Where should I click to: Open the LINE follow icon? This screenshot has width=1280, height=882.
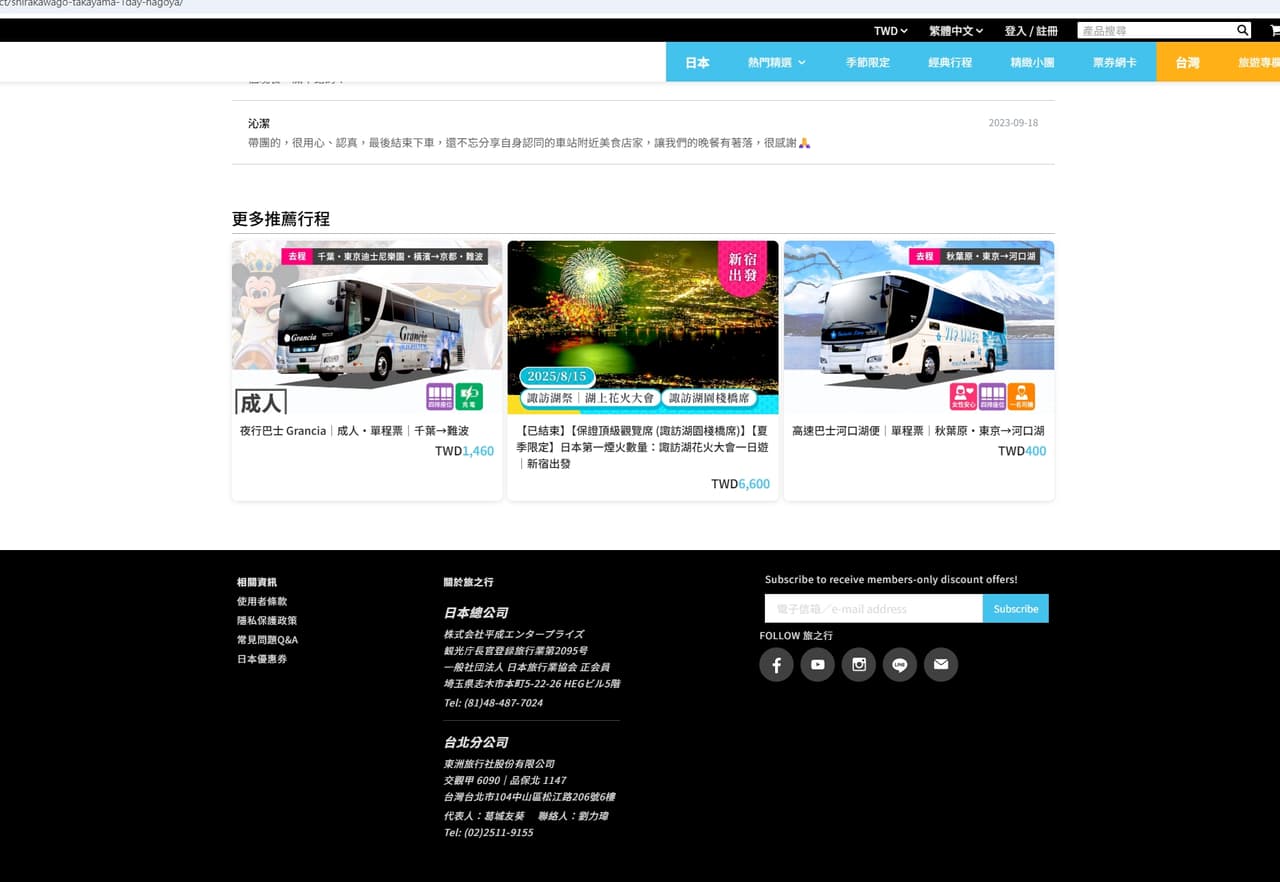[x=899, y=665]
